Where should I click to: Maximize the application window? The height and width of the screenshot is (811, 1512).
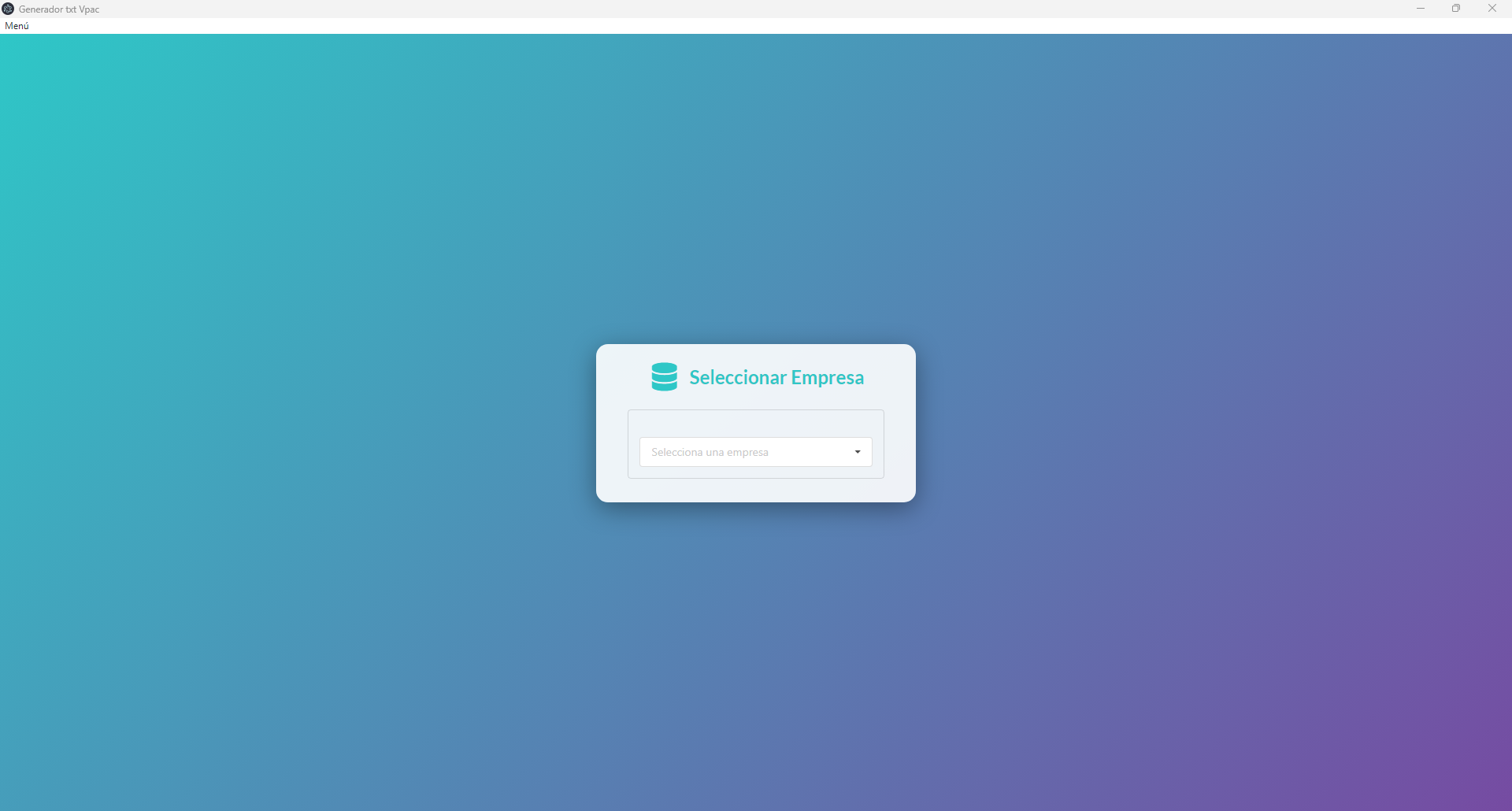[1456, 9]
